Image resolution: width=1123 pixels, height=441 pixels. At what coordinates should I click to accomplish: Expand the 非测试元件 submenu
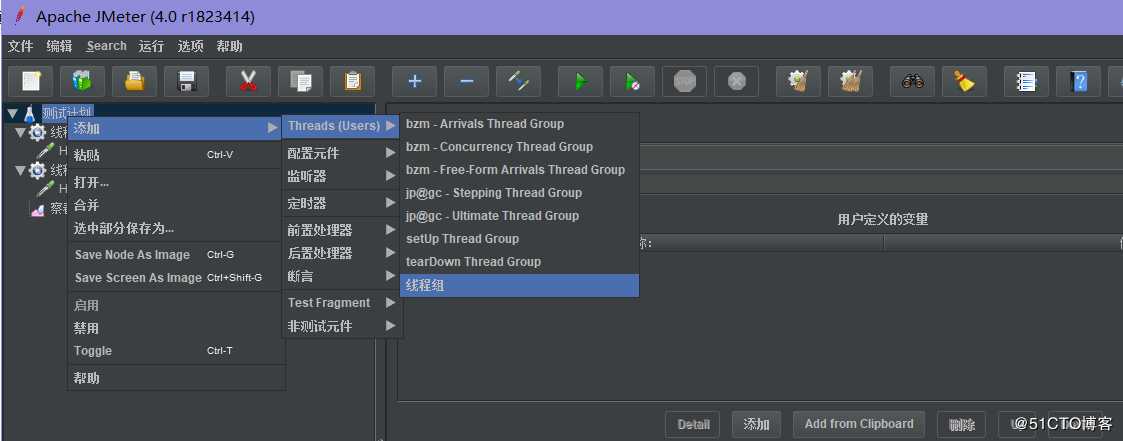342,326
